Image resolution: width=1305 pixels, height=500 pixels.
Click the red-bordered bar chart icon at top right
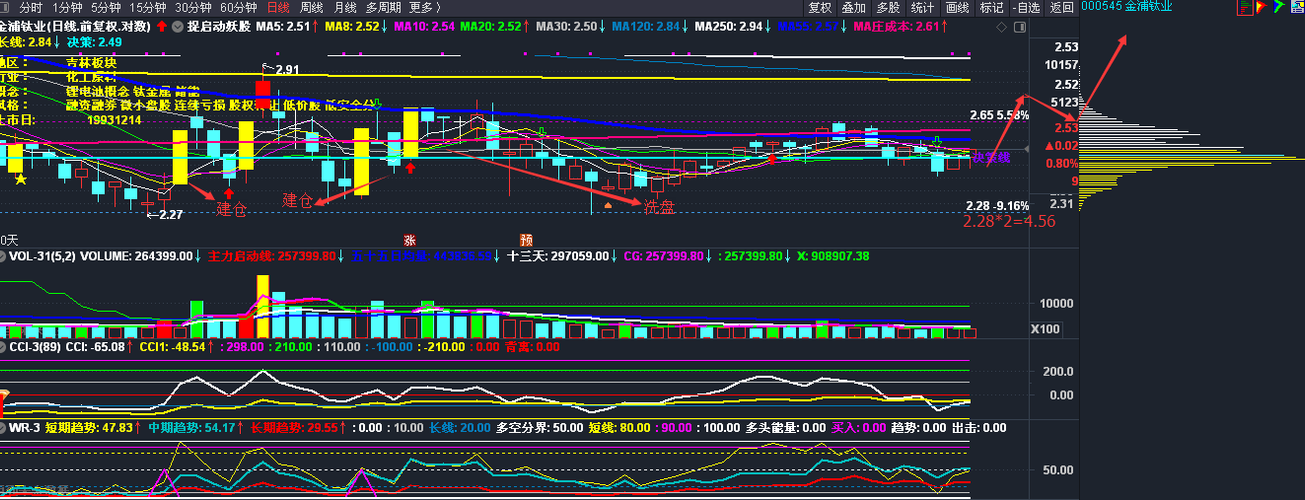click(1243, 7)
